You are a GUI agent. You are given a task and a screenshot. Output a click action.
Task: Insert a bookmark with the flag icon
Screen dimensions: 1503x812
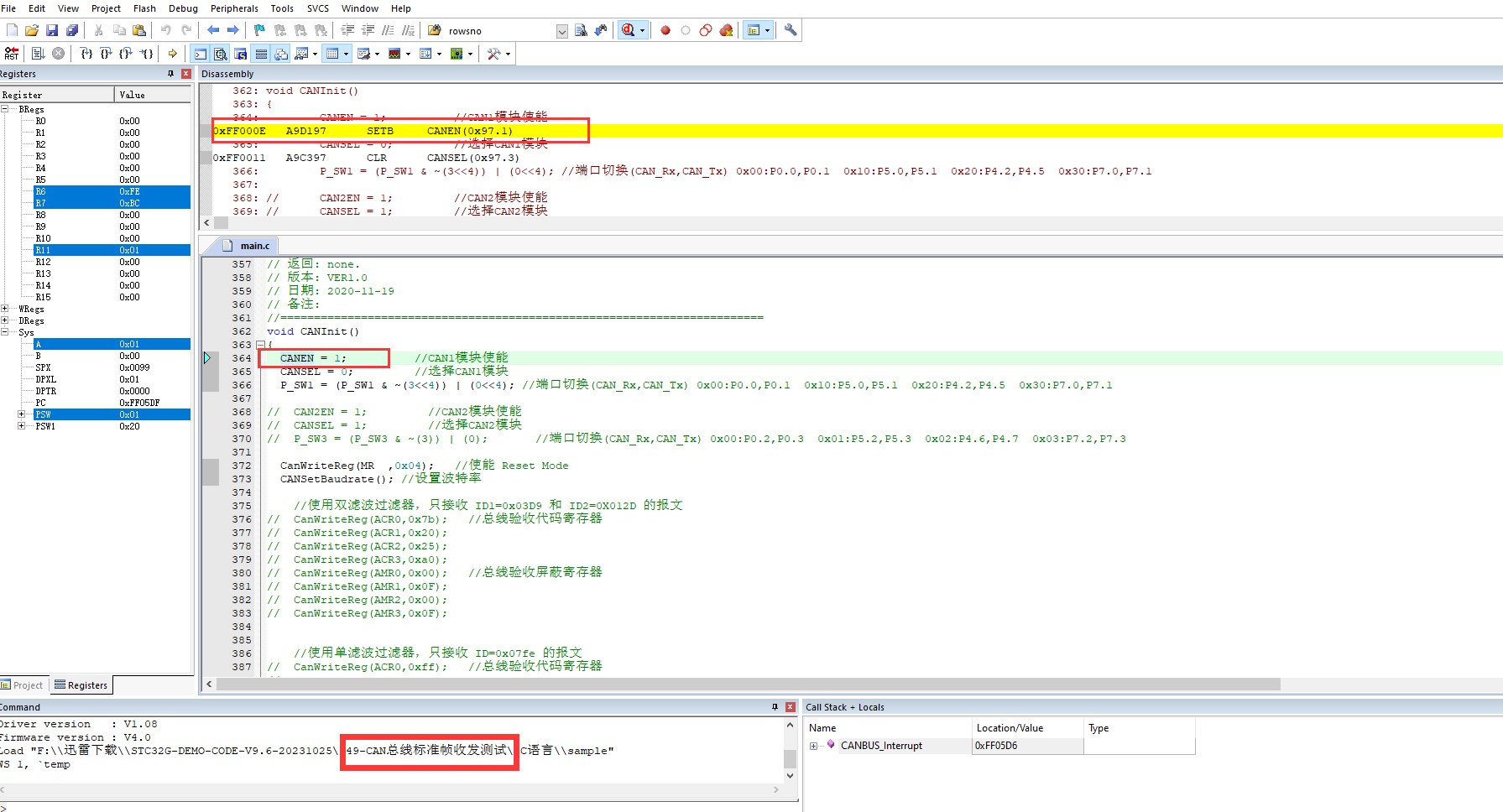(260, 30)
